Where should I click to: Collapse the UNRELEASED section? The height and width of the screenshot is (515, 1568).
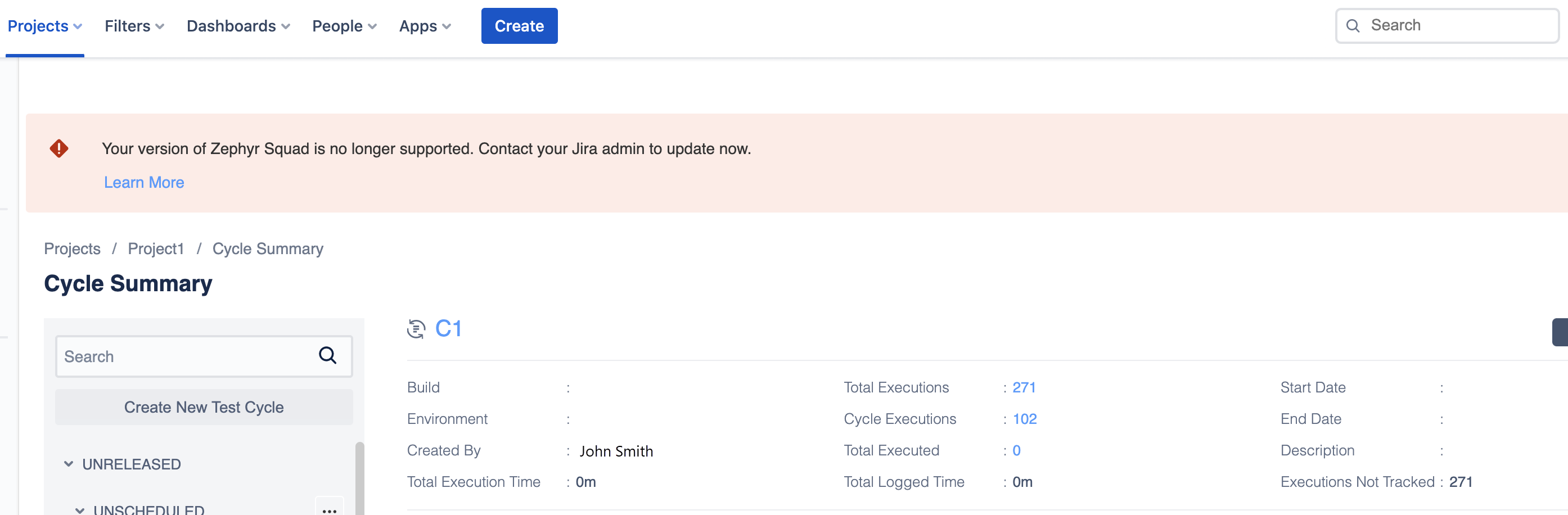point(68,464)
